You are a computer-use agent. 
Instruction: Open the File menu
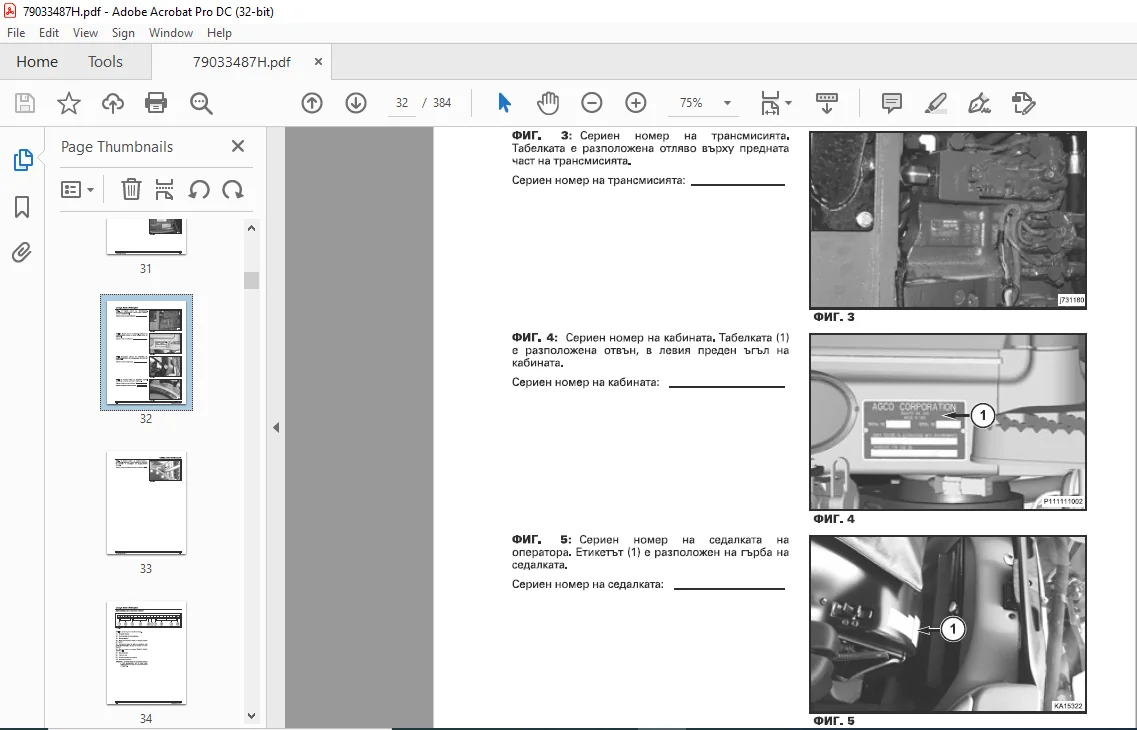pos(16,33)
